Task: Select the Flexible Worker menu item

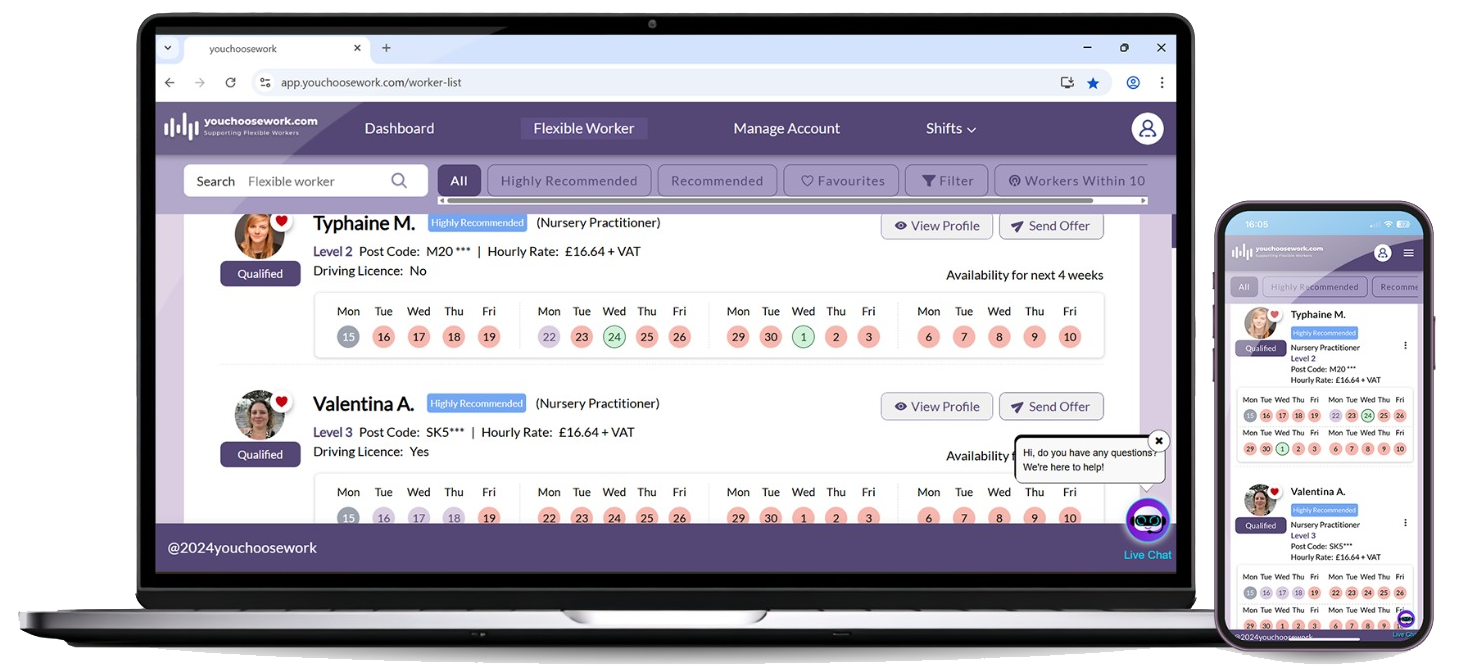Action: (x=584, y=128)
